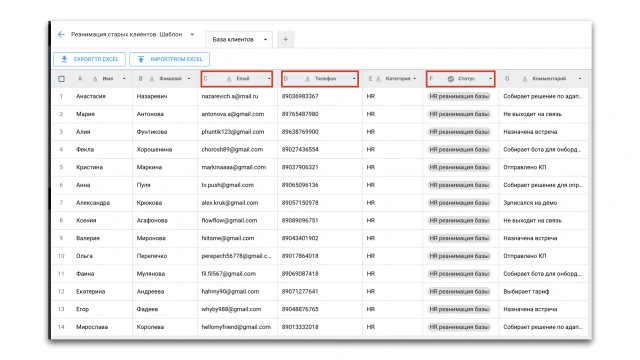Click the text-type icon in the Фамилия header

(151, 79)
